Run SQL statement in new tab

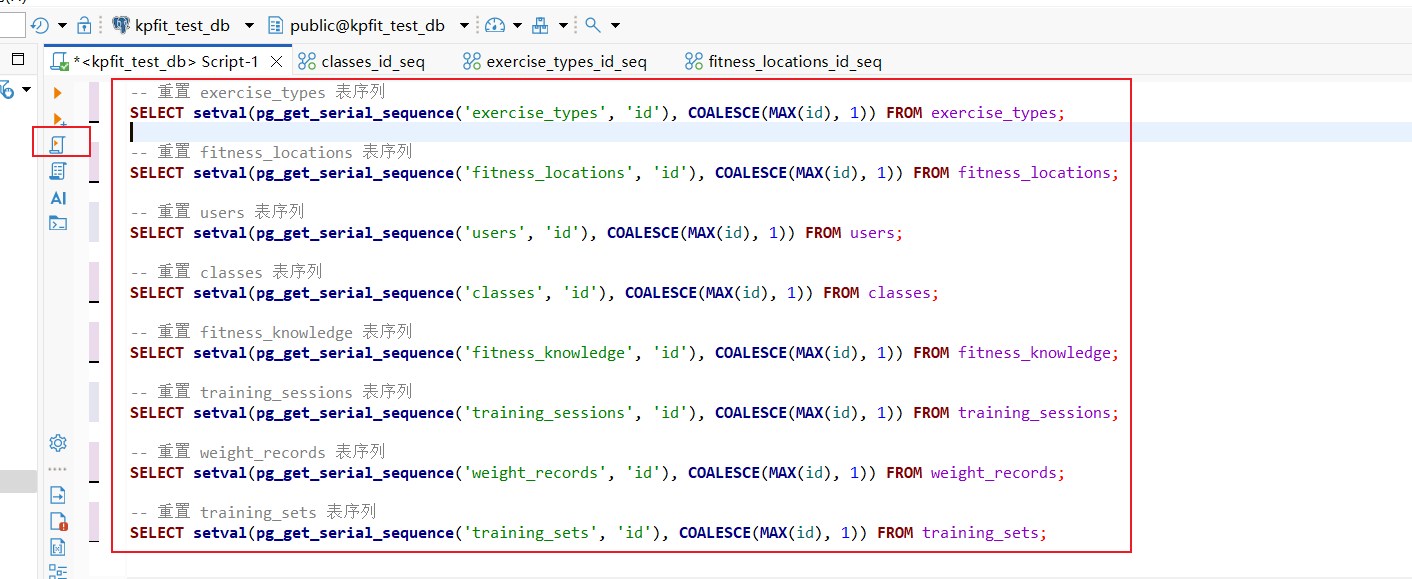click(x=58, y=119)
